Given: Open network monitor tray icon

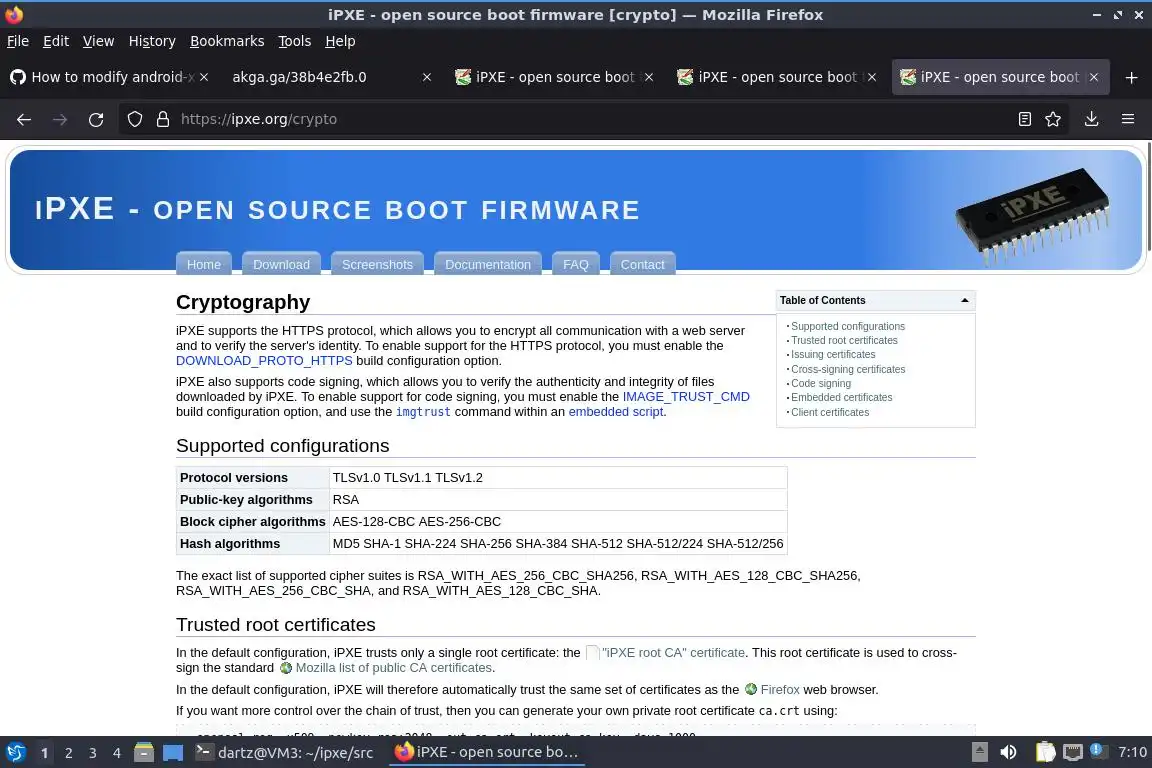Looking at the screenshot, I should (1073, 752).
